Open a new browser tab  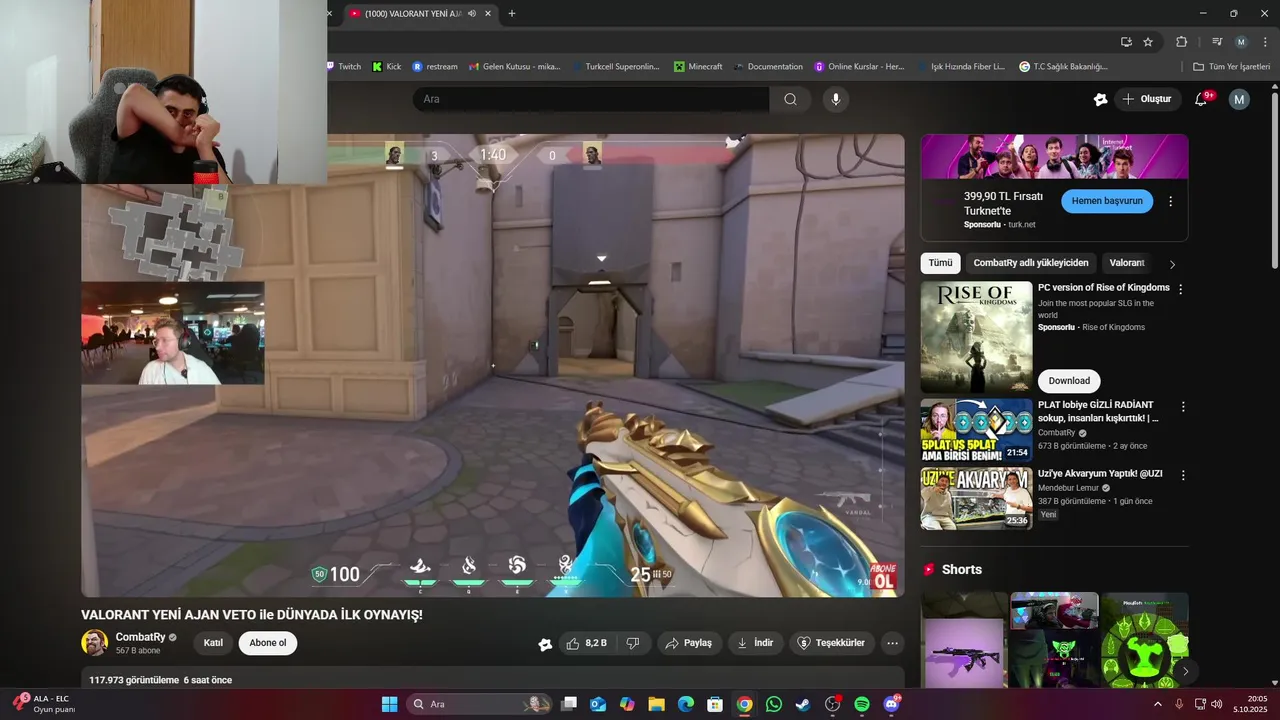click(x=512, y=13)
